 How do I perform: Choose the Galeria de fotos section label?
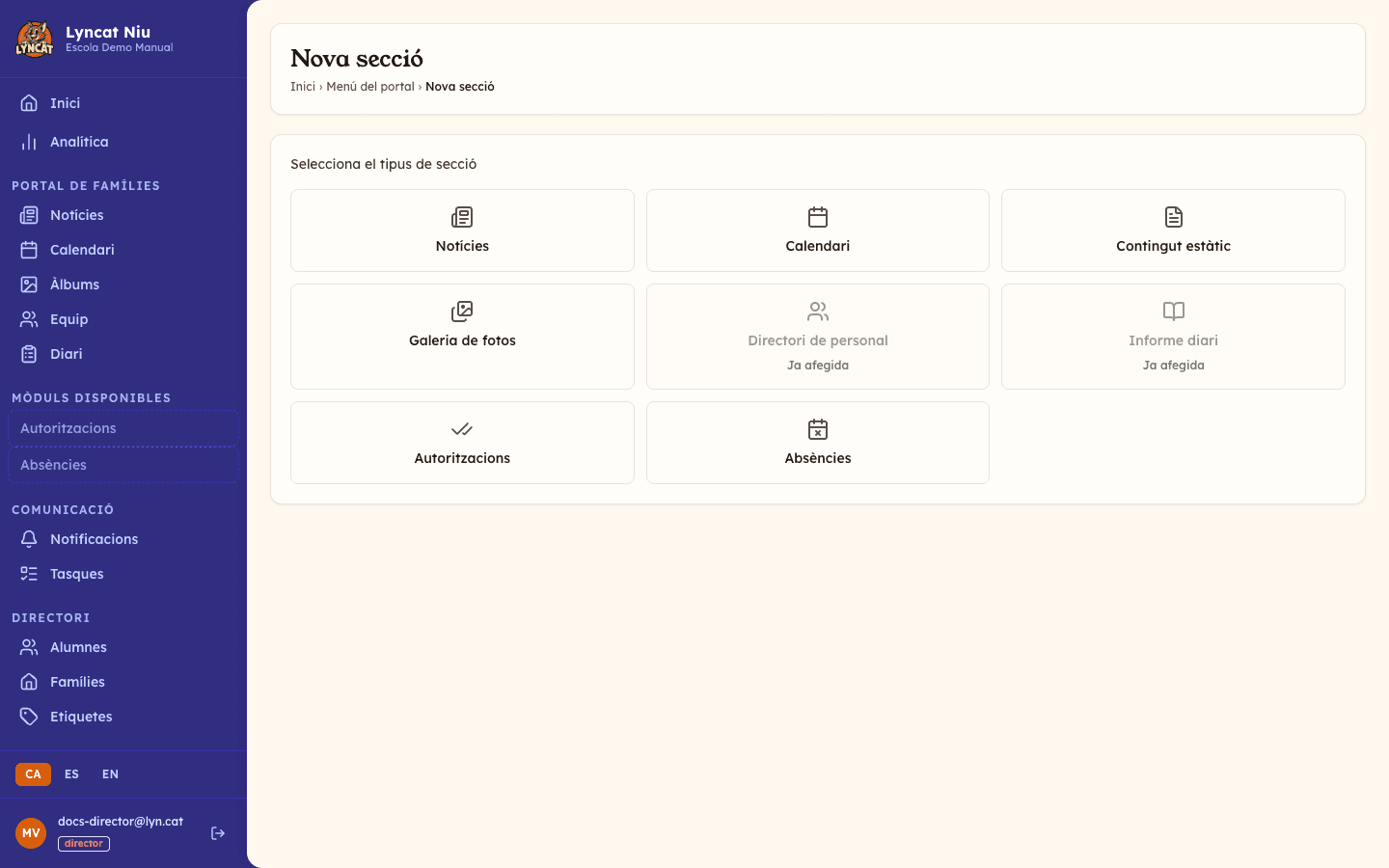pos(462,340)
